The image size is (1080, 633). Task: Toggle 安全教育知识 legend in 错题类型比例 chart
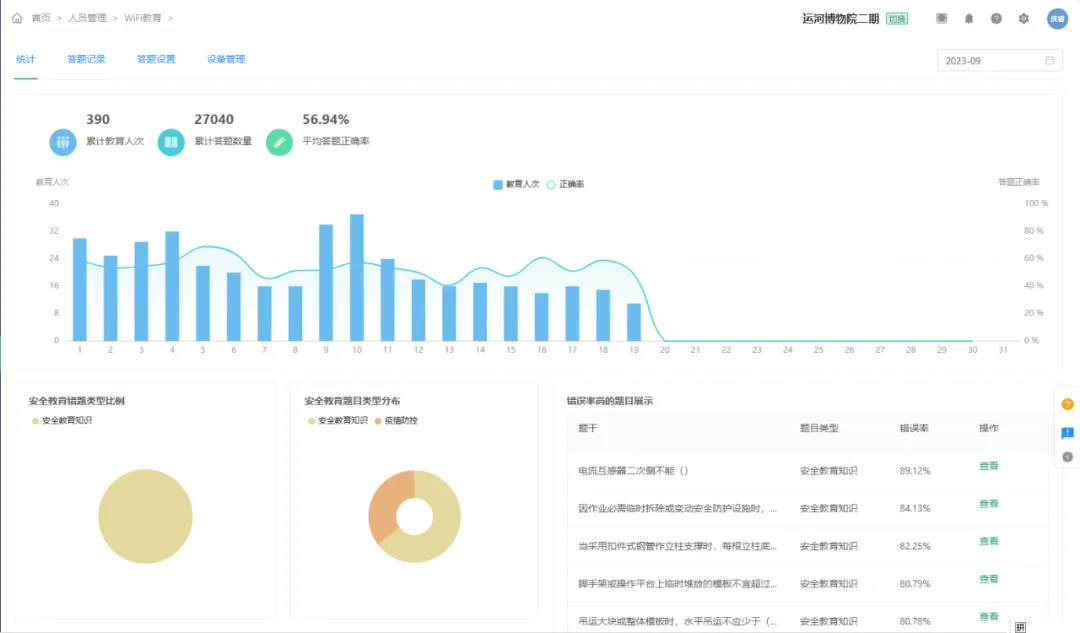pos(61,421)
